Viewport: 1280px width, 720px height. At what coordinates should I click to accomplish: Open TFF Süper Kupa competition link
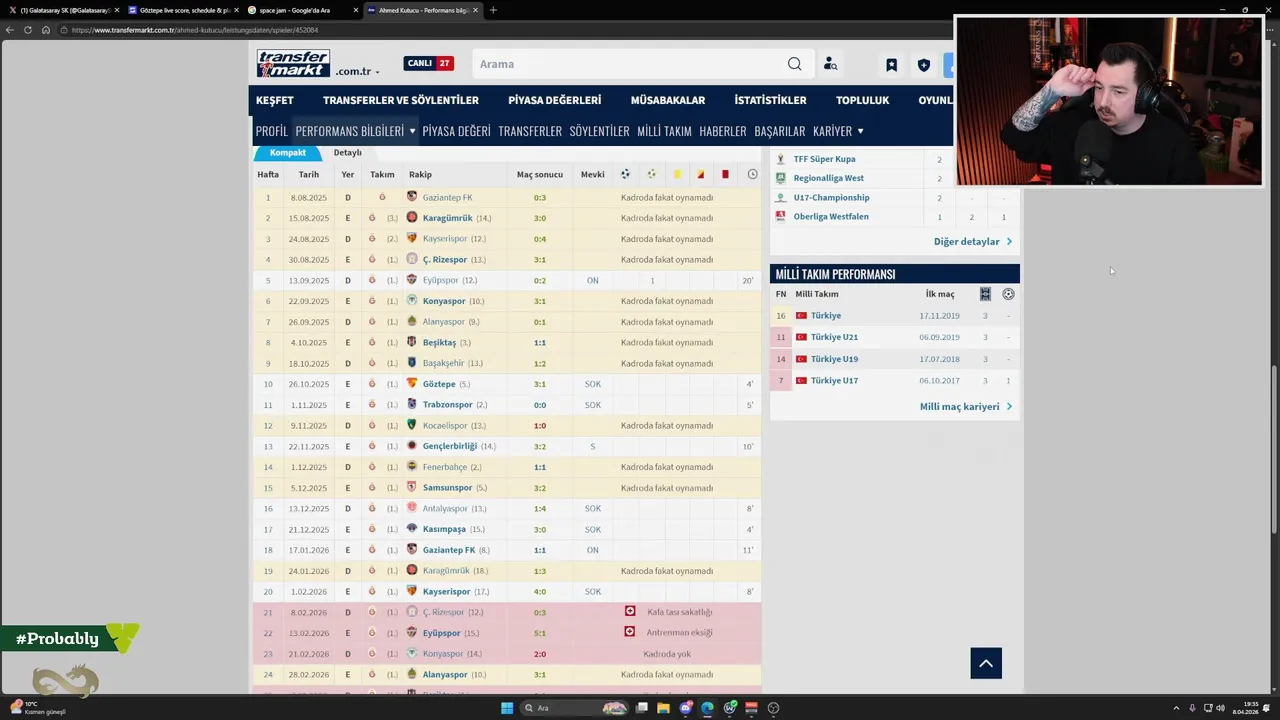(x=824, y=159)
